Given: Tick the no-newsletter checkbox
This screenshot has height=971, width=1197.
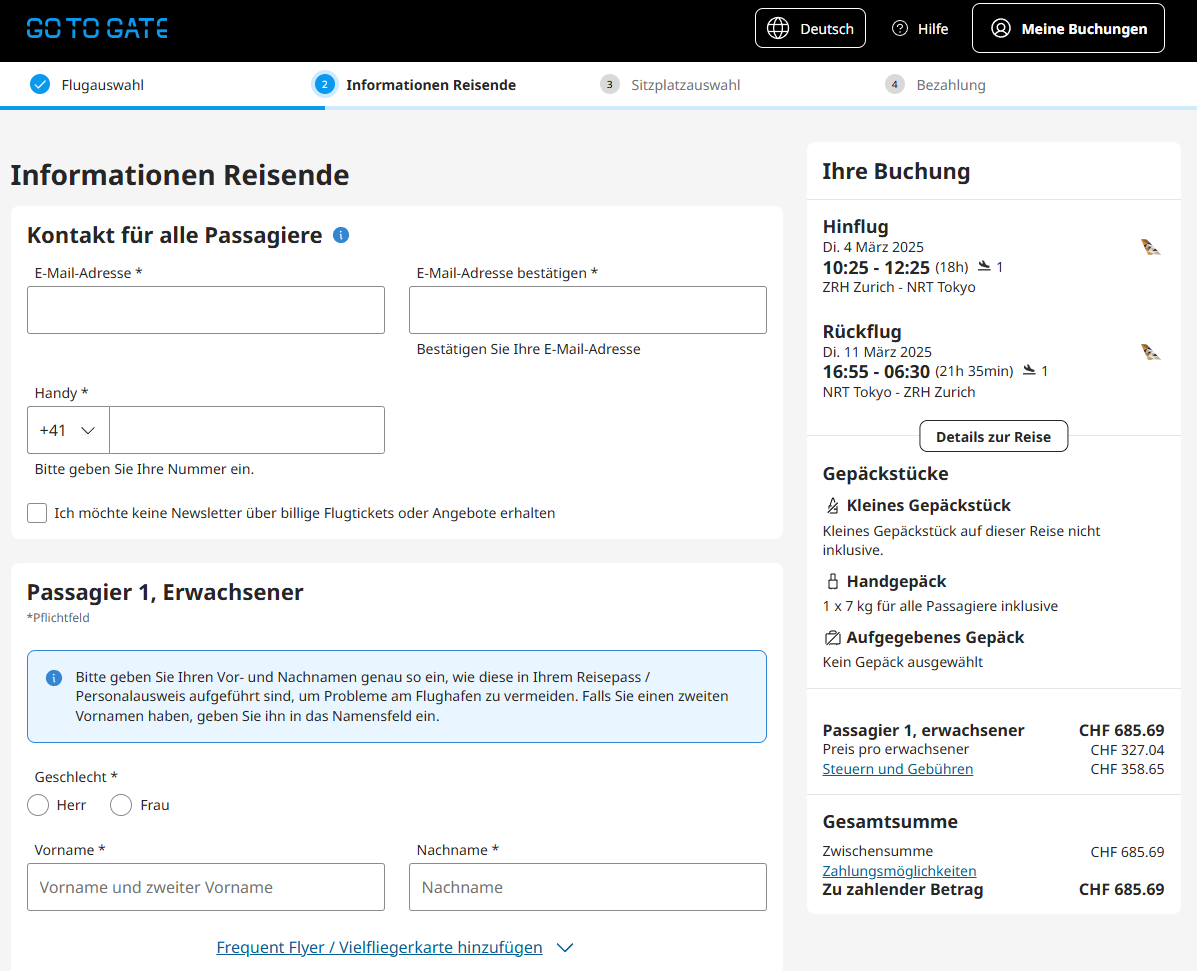Looking at the screenshot, I should (37, 513).
